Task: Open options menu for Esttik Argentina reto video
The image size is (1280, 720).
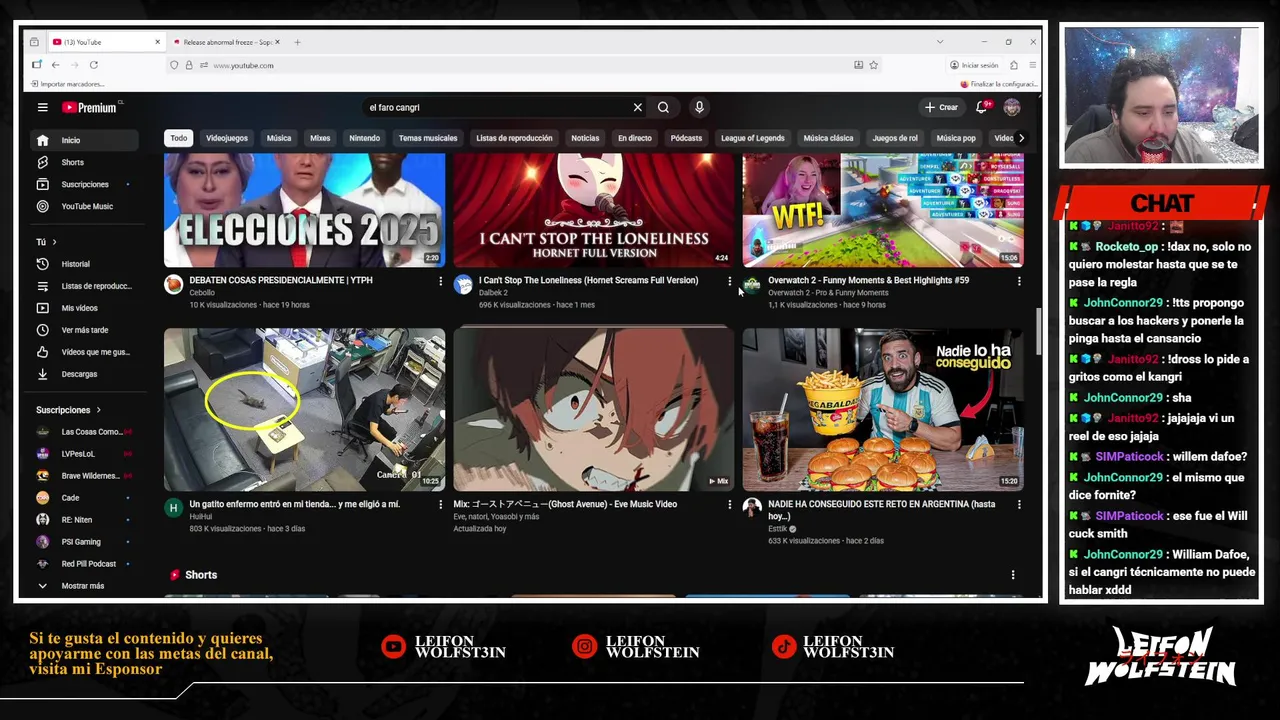Action: coord(1019,506)
